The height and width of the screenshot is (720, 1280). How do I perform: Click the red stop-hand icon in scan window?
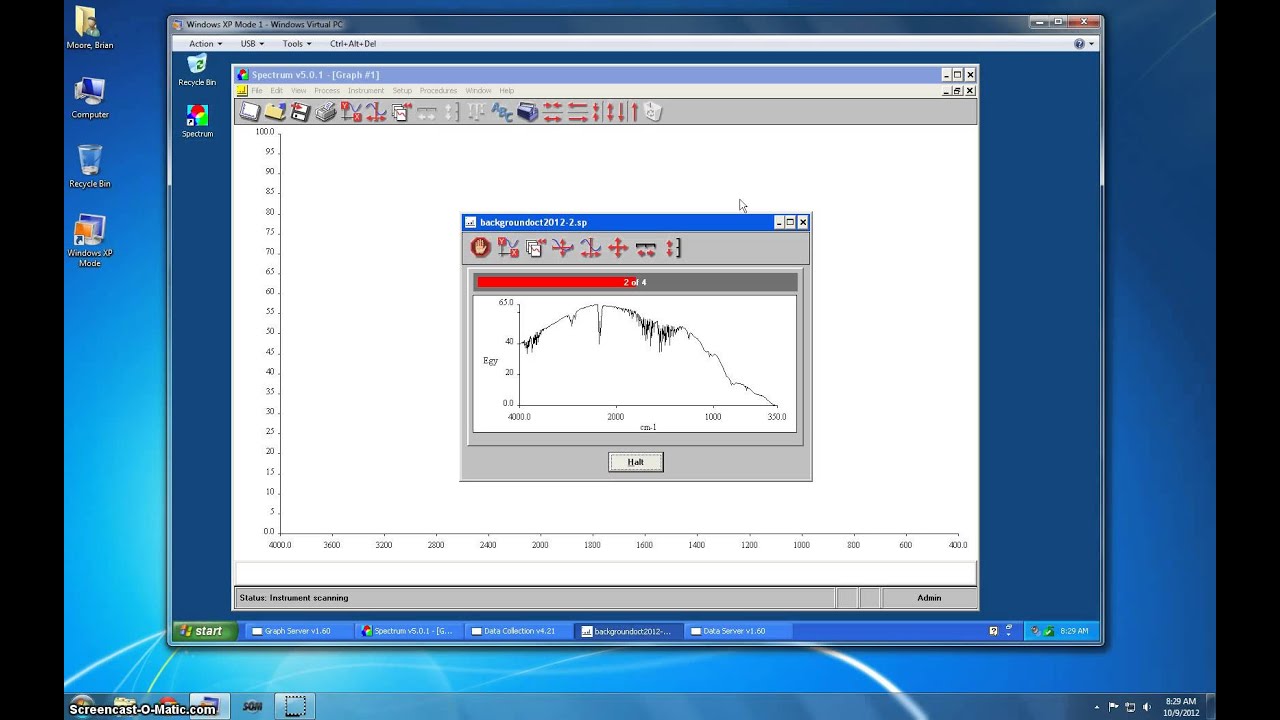tap(480, 248)
